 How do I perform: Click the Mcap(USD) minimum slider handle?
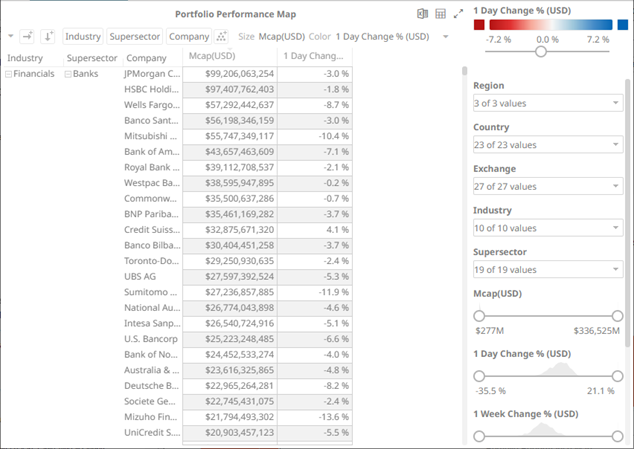(x=479, y=316)
